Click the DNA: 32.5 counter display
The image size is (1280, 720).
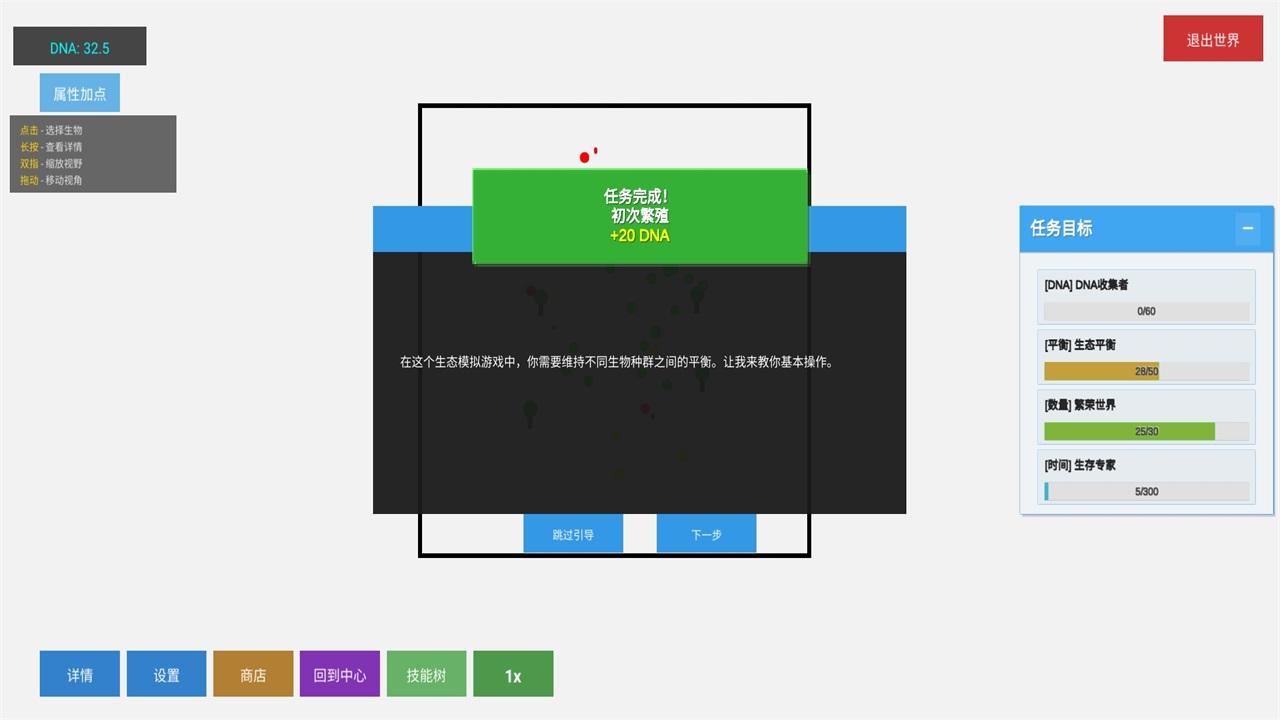(79, 47)
